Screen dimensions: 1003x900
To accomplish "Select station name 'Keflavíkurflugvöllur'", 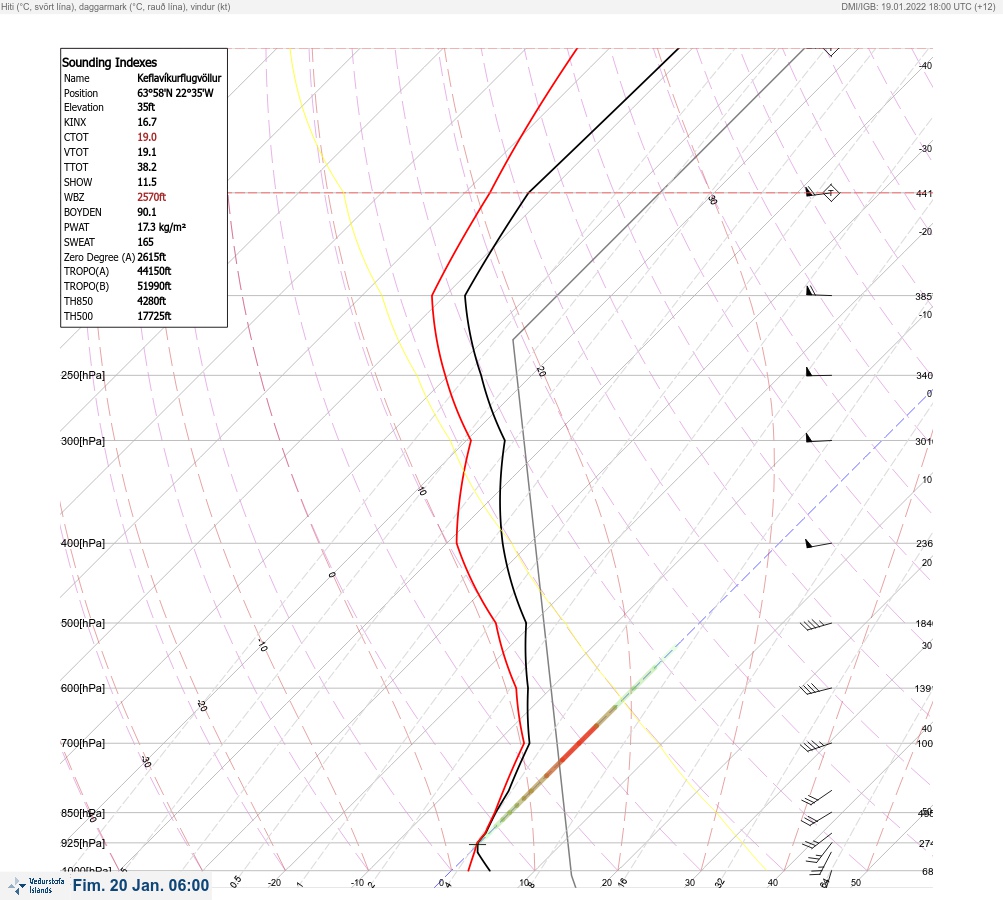I will pyautogui.click(x=179, y=78).
